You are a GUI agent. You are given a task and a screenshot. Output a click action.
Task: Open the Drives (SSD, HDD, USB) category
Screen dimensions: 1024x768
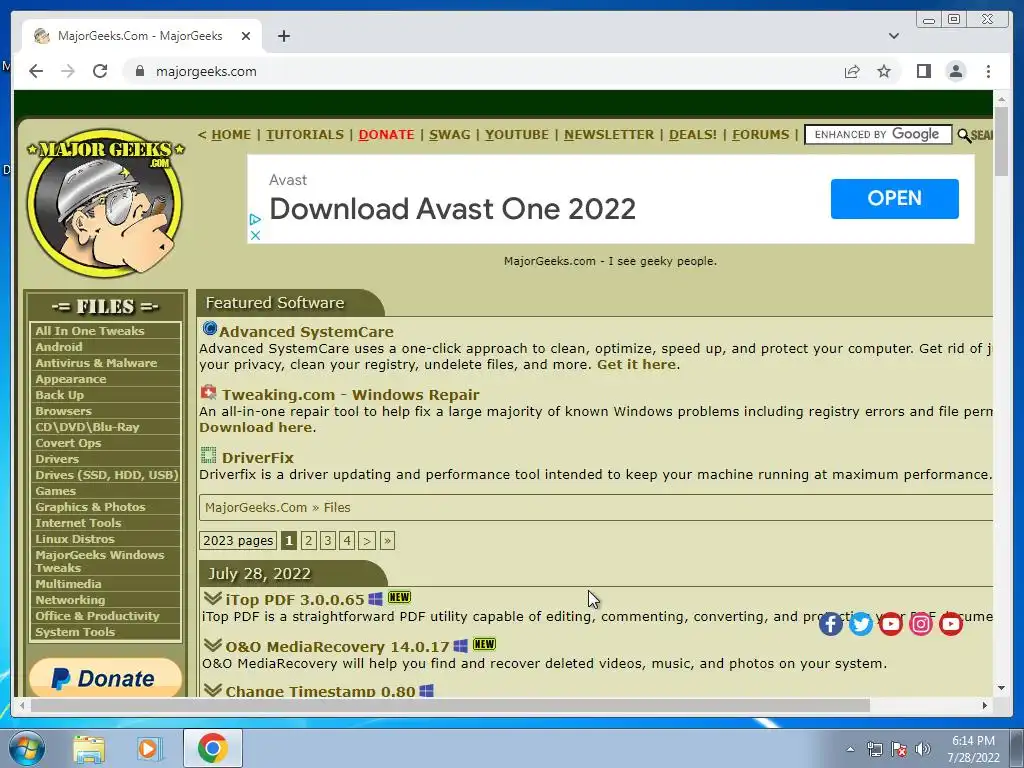point(104,475)
